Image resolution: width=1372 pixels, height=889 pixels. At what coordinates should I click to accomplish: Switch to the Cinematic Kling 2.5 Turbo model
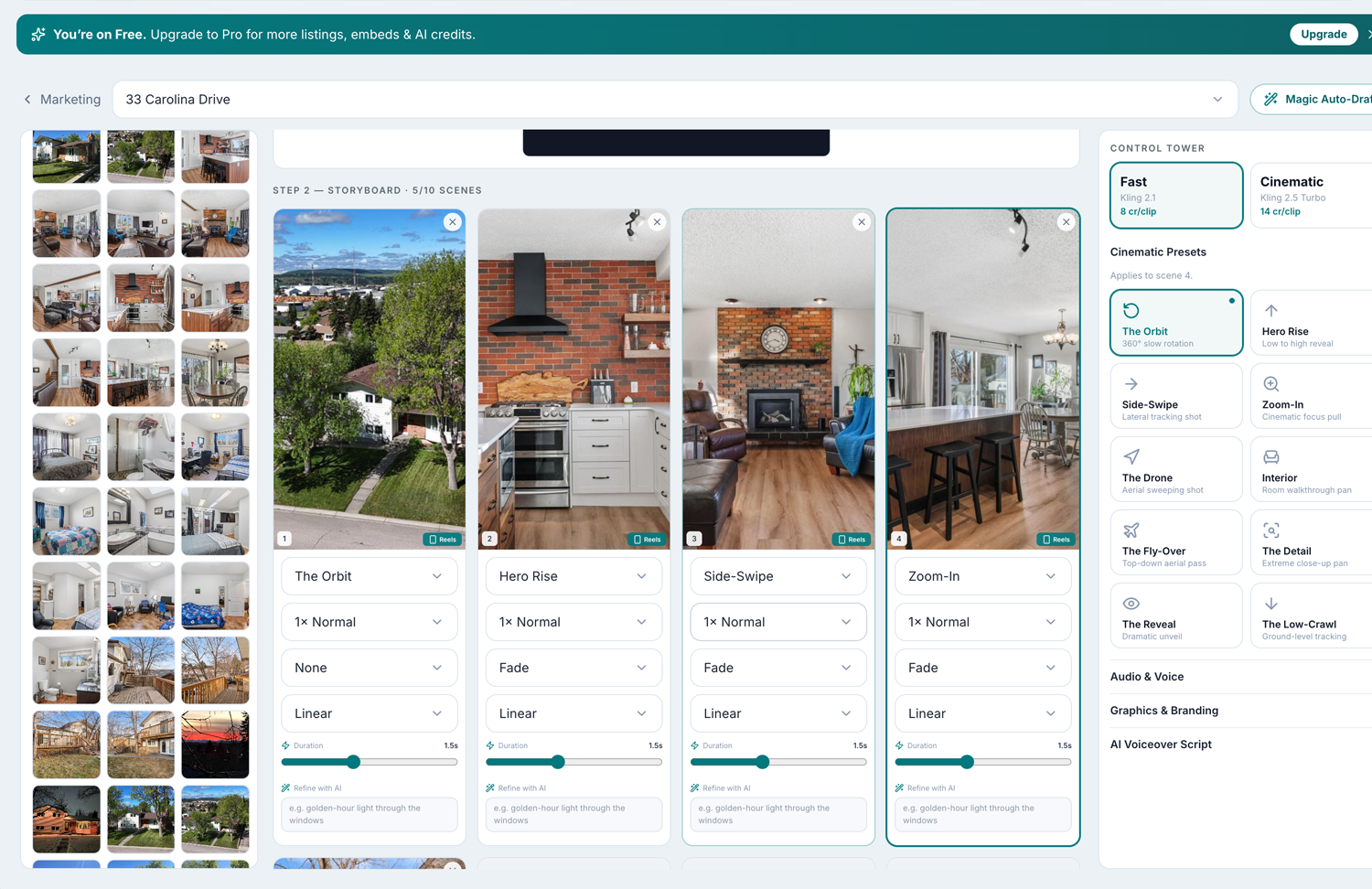(1313, 195)
